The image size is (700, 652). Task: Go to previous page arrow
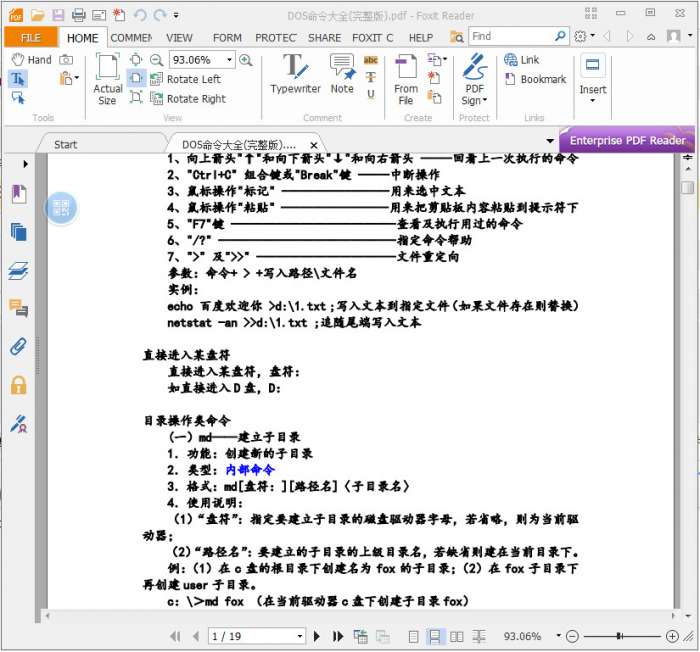[x=196, y=636]
